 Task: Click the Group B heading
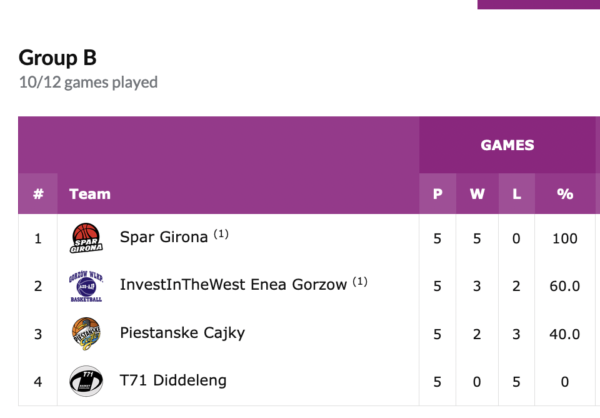click(x=57, y=58)
